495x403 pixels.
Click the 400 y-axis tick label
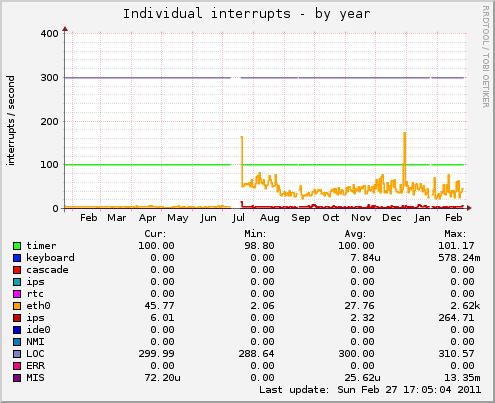50,34
